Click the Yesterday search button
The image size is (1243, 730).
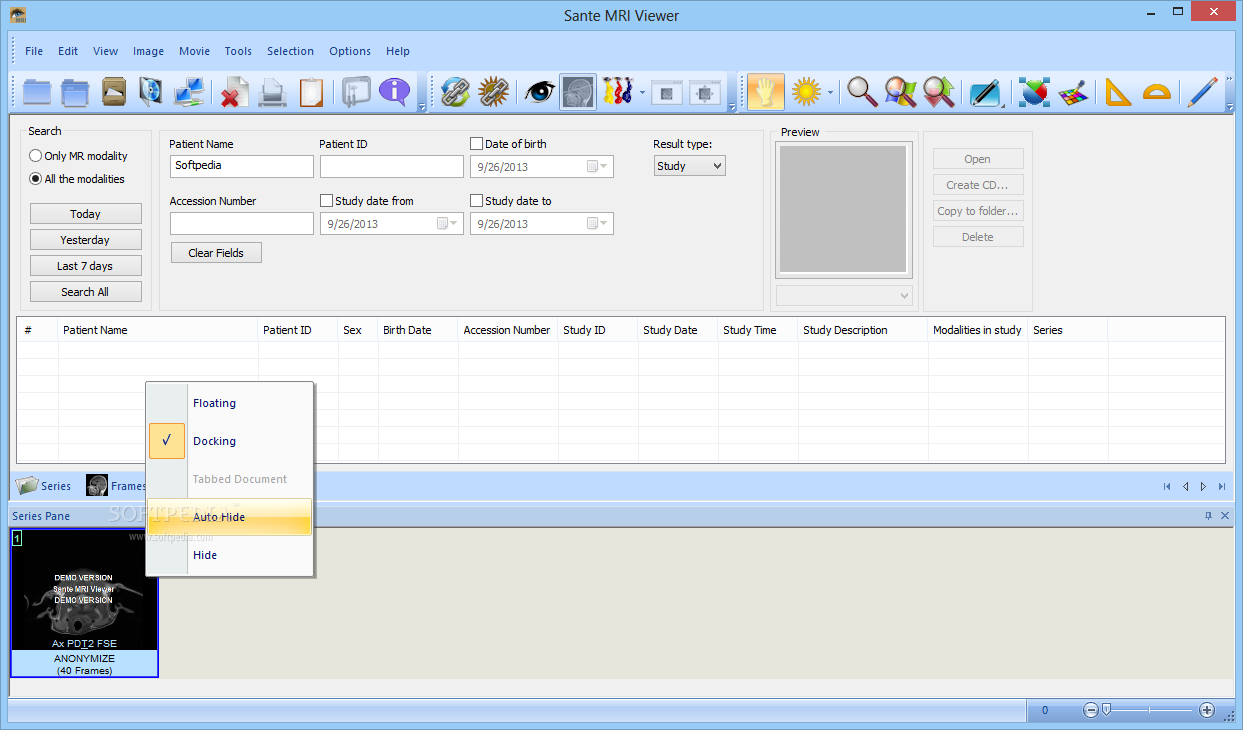(x=86, y=240)
